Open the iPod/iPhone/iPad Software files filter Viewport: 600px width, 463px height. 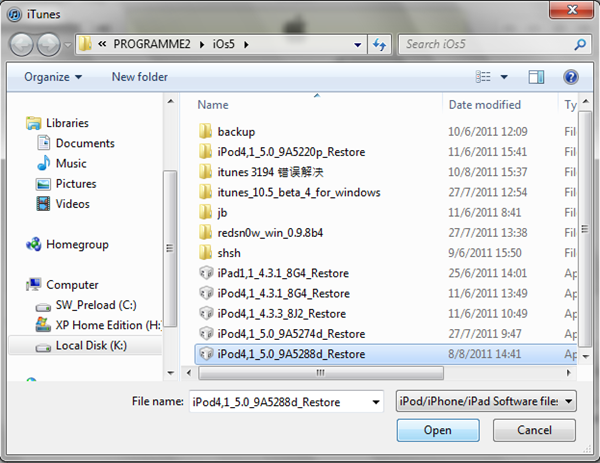(486, 401)
